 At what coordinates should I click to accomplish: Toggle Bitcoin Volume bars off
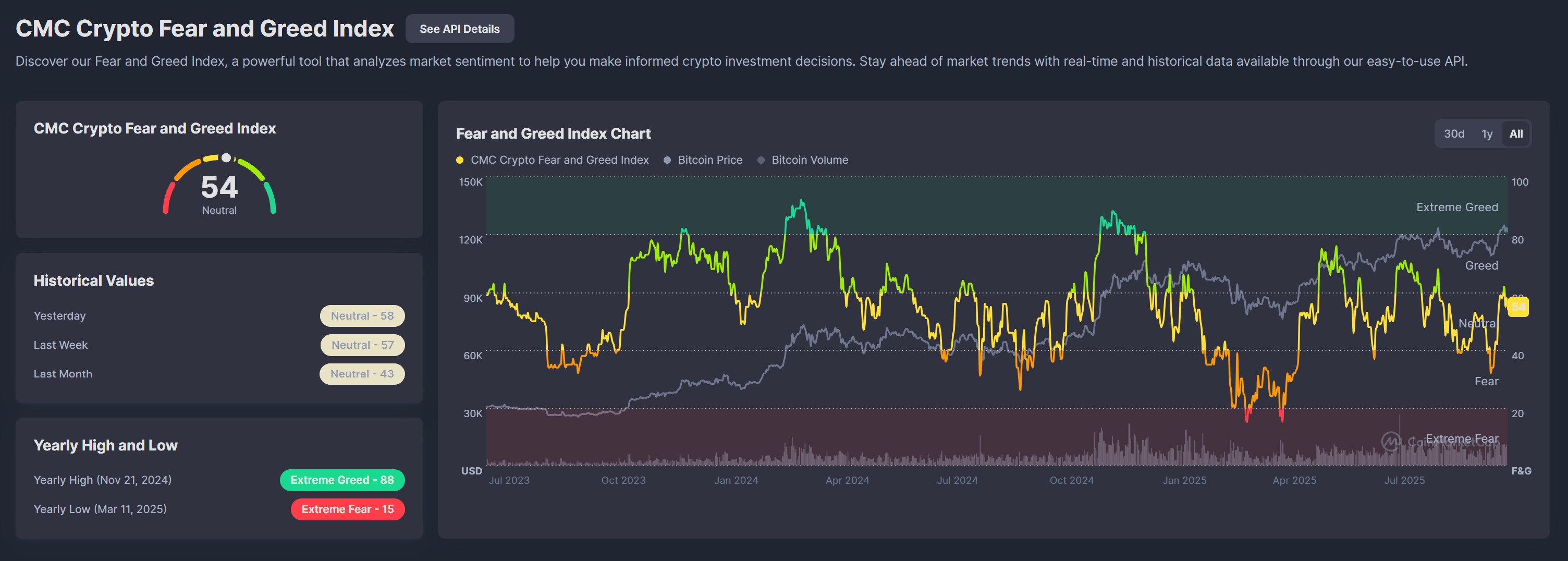click(810, 160)
